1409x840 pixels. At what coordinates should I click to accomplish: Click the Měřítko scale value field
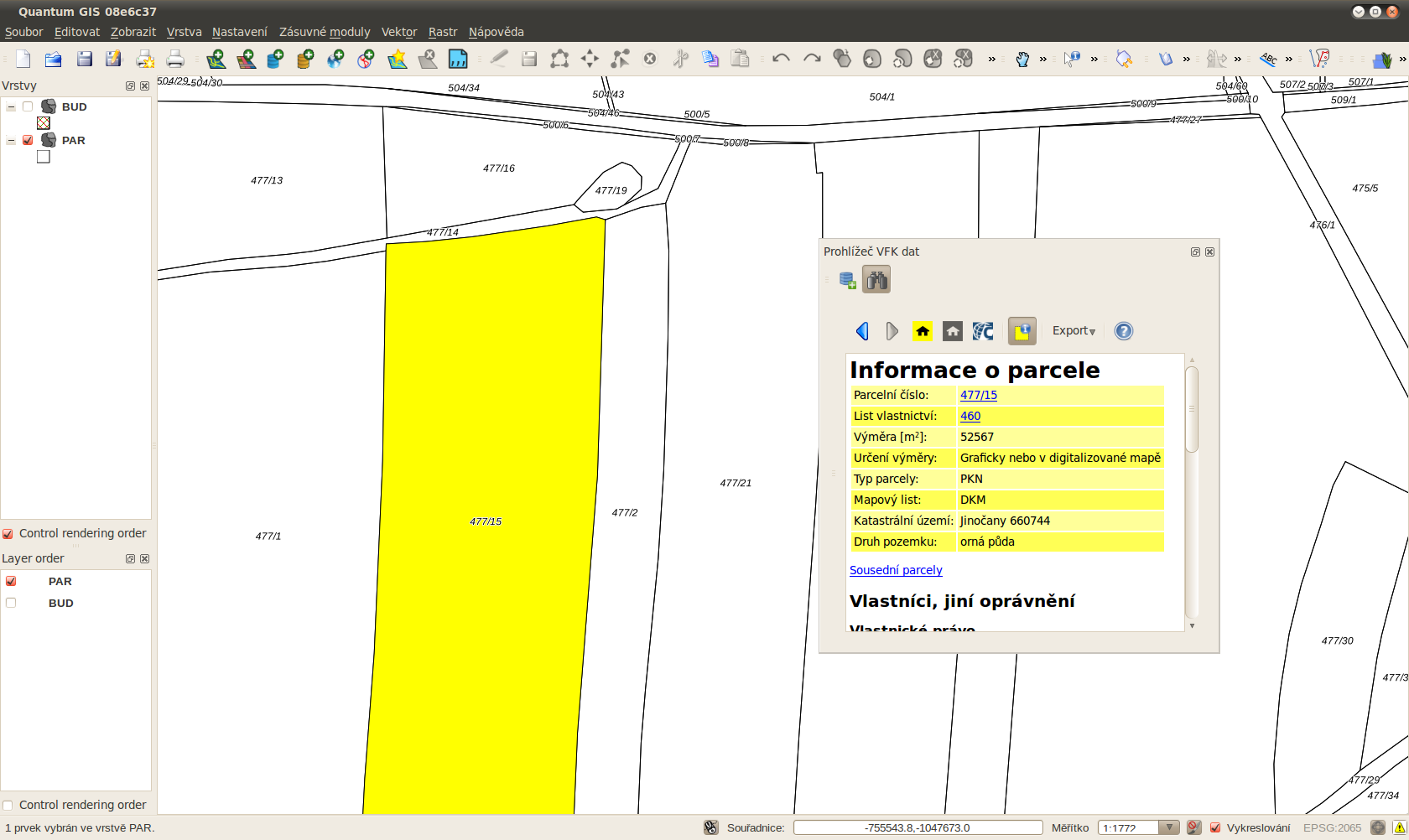[1128, 827]
